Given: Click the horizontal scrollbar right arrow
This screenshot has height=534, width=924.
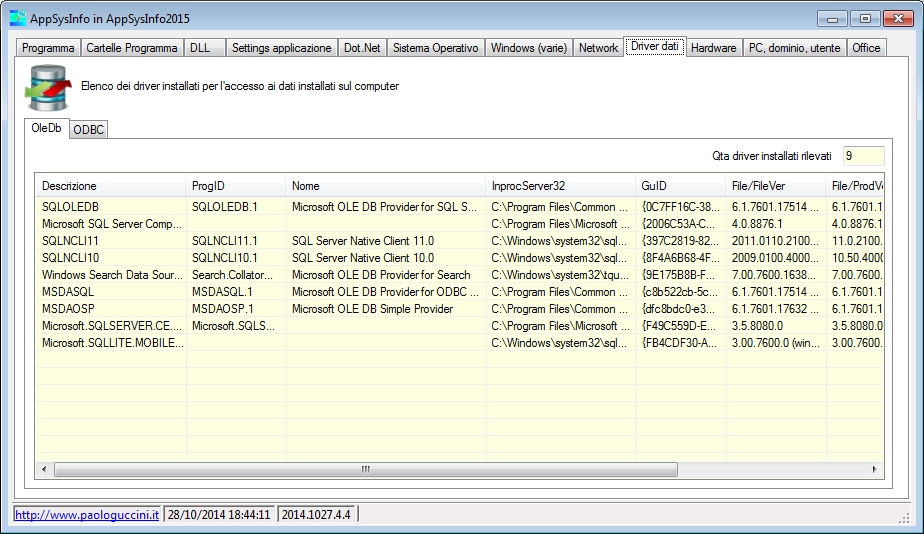Looking at the screenshot, I should pos(874,470).
